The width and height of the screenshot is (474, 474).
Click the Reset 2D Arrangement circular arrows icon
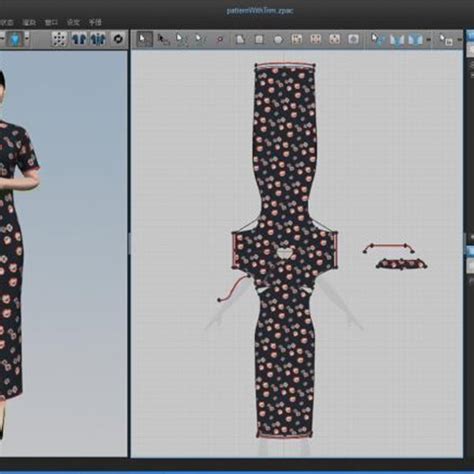[118, 39]
